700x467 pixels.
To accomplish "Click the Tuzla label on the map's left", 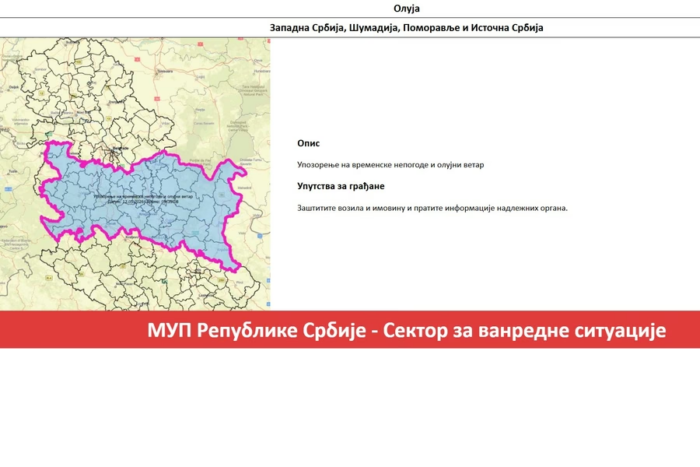I will 12,171.
